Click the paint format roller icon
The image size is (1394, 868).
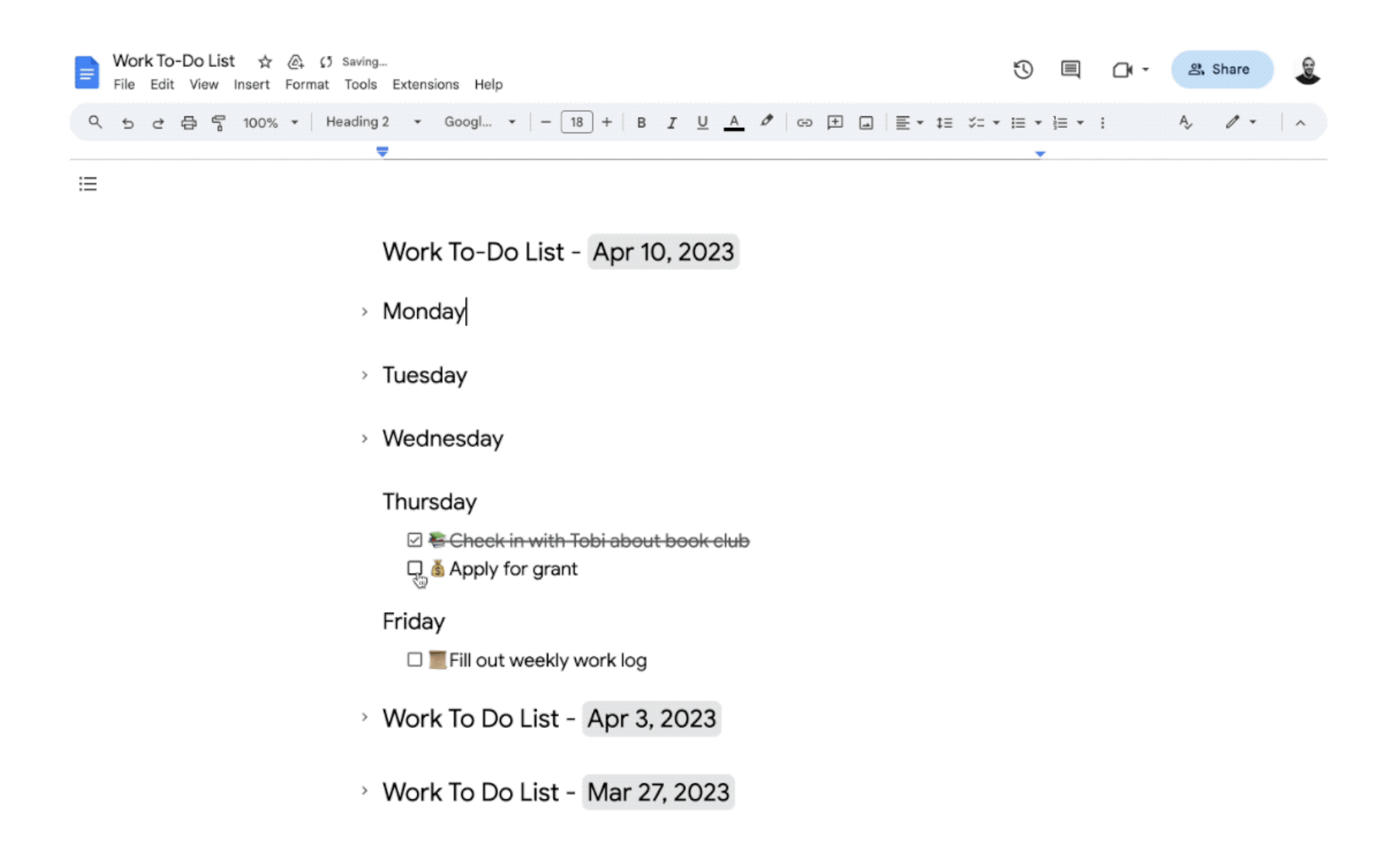(x=219, y=122)
